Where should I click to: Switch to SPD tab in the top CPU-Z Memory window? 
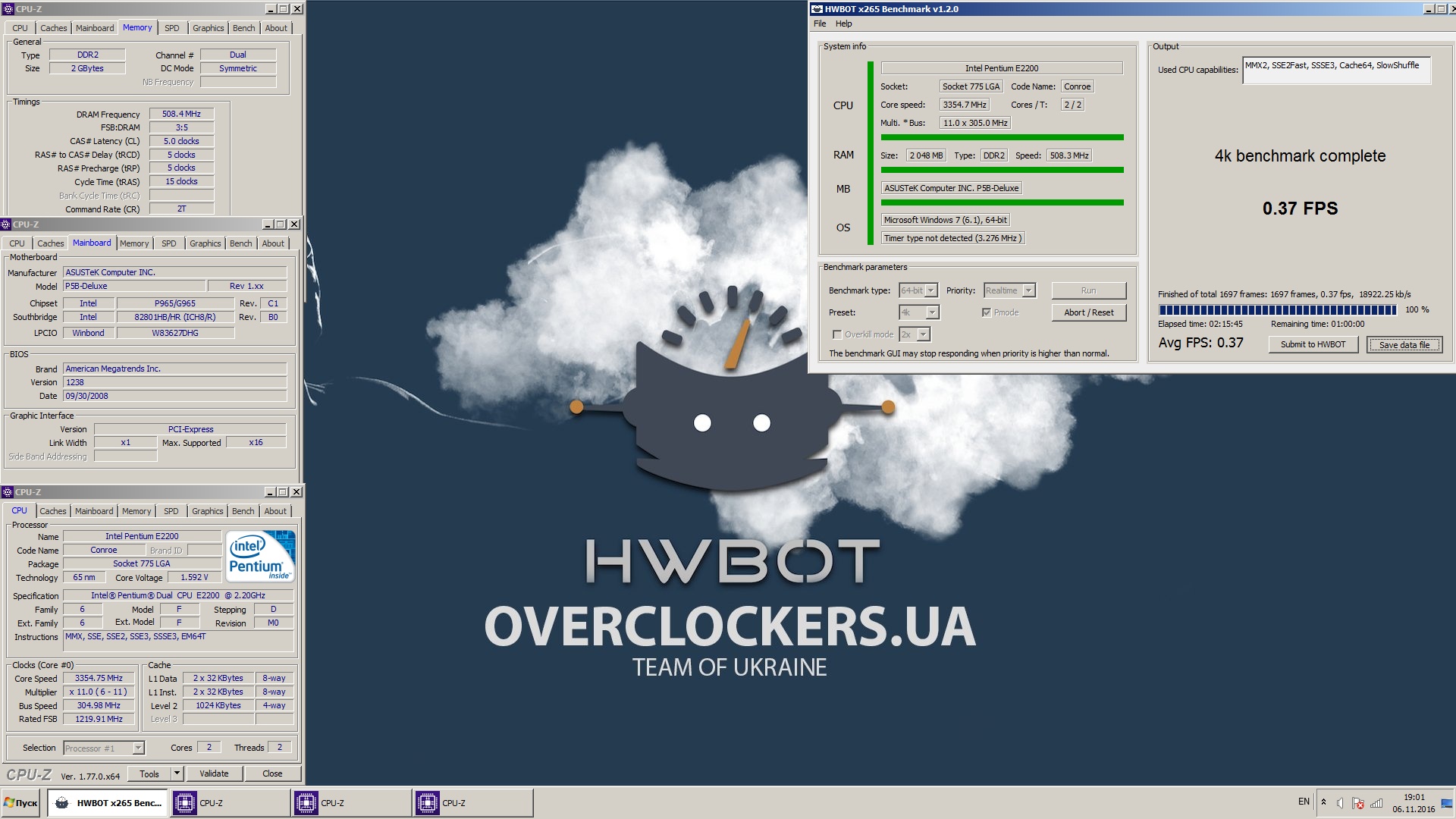172,28
